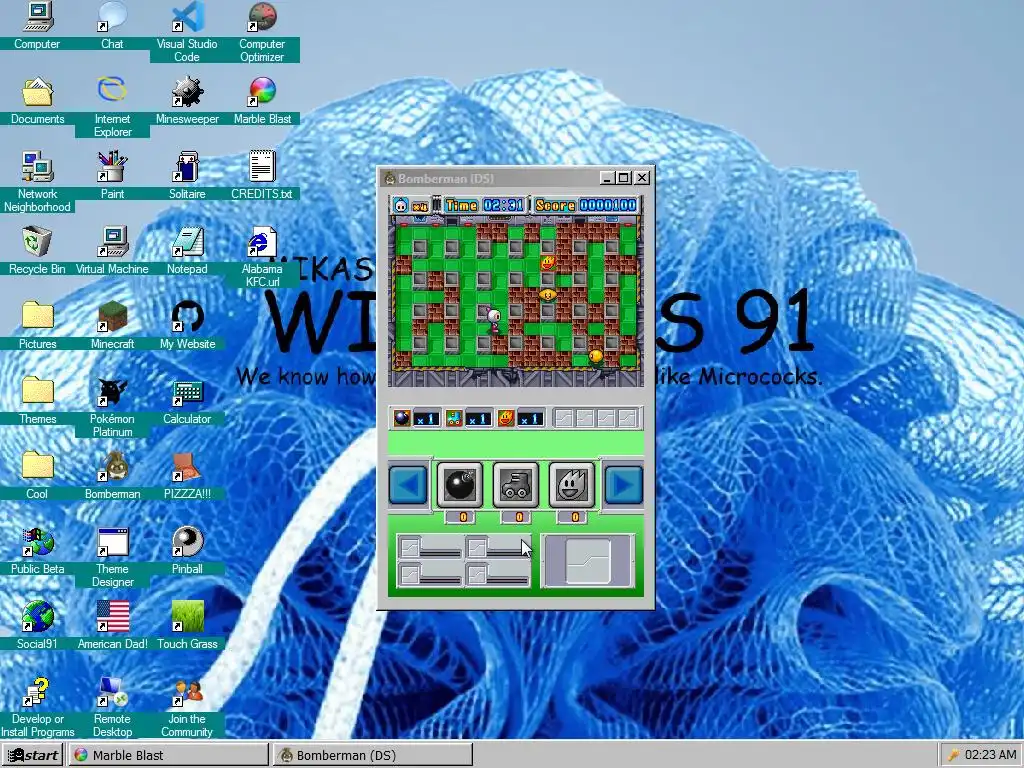
Task: Select the bomb item button in Bomberman
Action: [x=460, y=485]
